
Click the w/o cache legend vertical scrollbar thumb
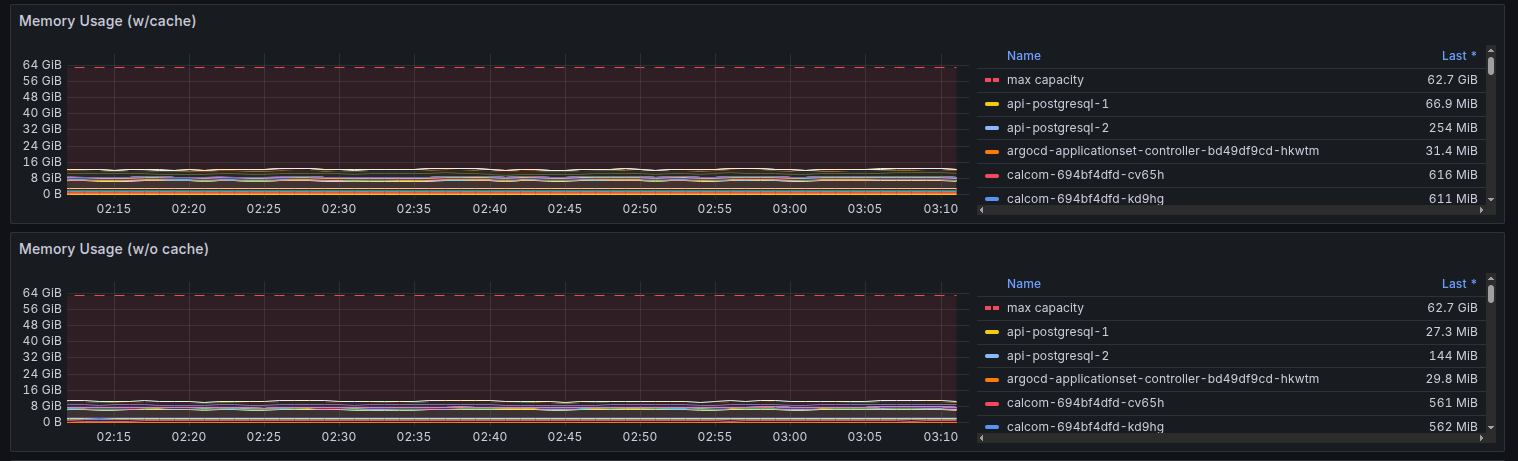click(x=1491, y=294)
